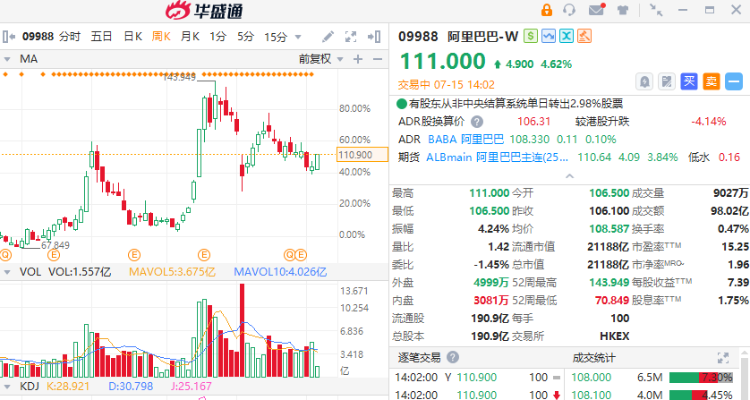Click the shrink window arrows icon

click(x=656, y=10)
